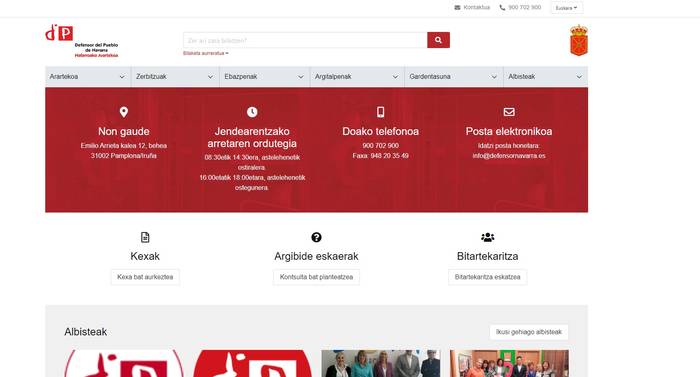The image size is (700, 377).
Task: Click the Posta elektronikoa heading
Action: (x=509, y=131)
